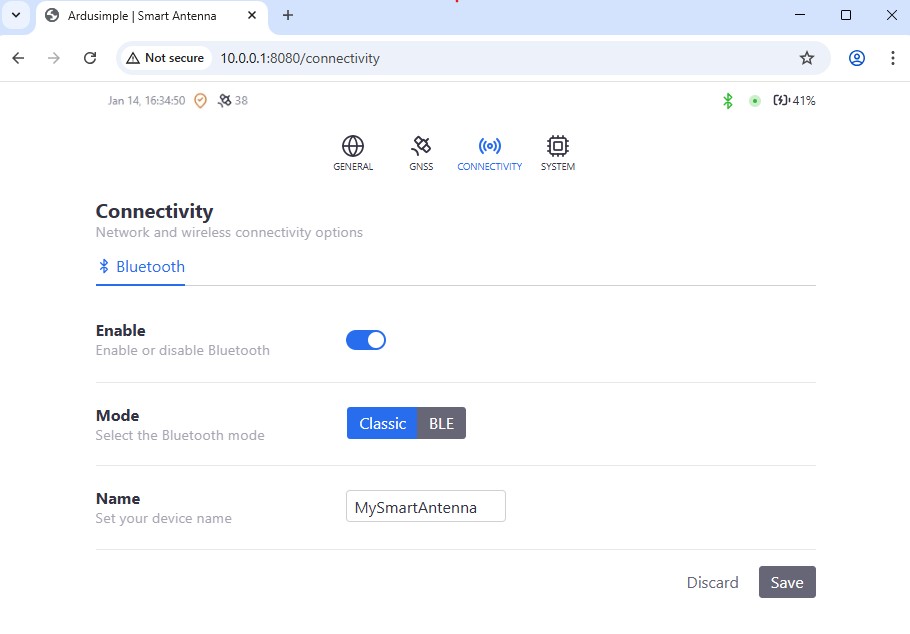Open the browser tab search dropdown arrow
Screen dimensions: 910x634
[16, 15]
